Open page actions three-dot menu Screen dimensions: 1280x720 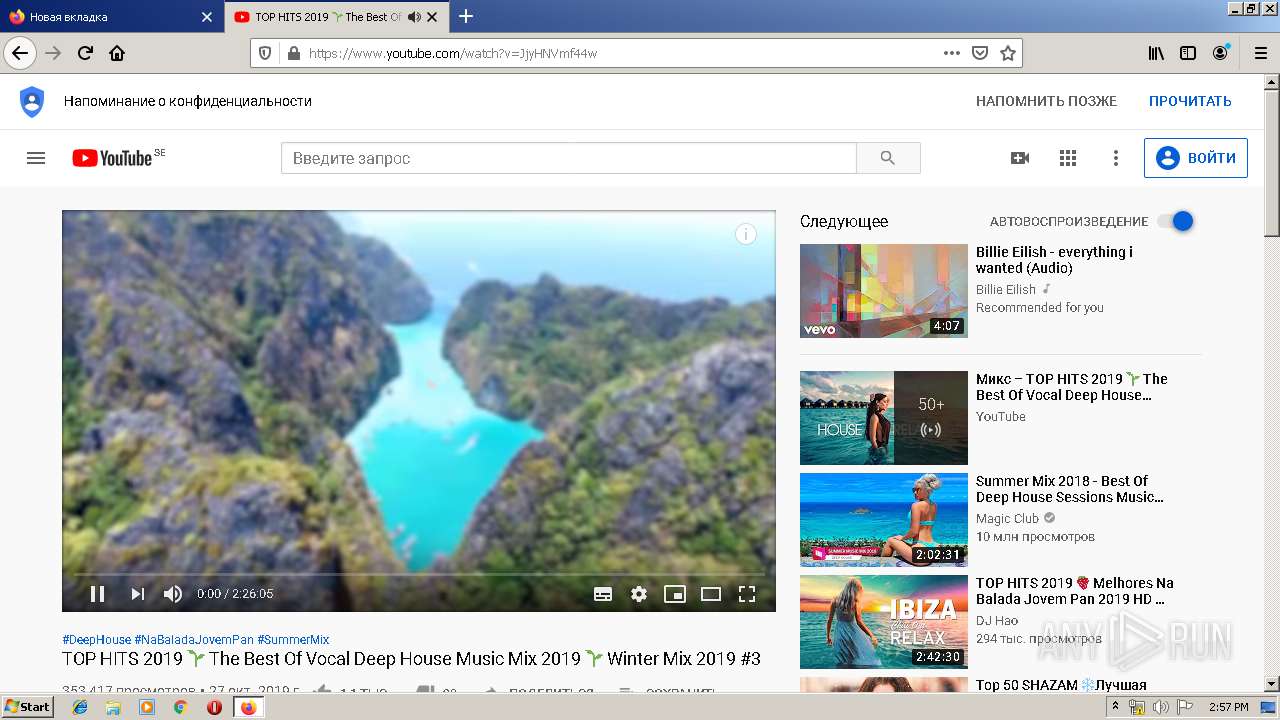(952, 53)
